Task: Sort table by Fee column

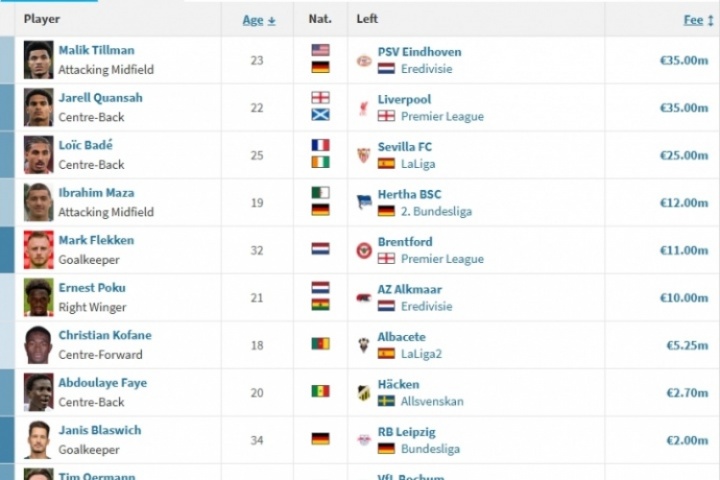Action: click(694, 19)
